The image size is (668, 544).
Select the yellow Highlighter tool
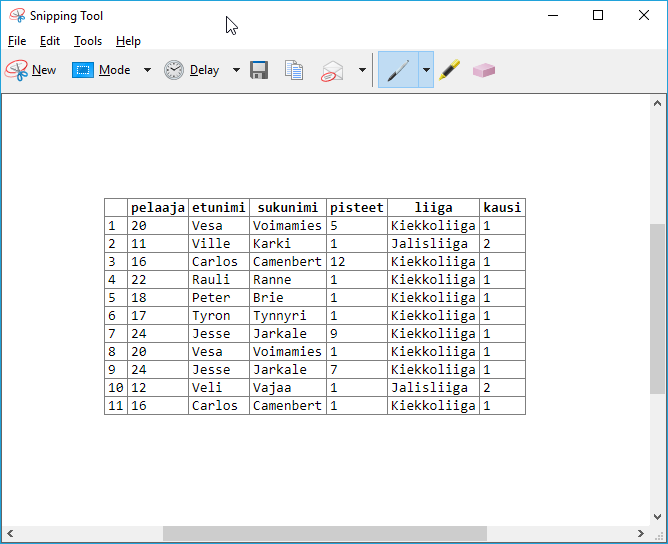click(449, 70)
